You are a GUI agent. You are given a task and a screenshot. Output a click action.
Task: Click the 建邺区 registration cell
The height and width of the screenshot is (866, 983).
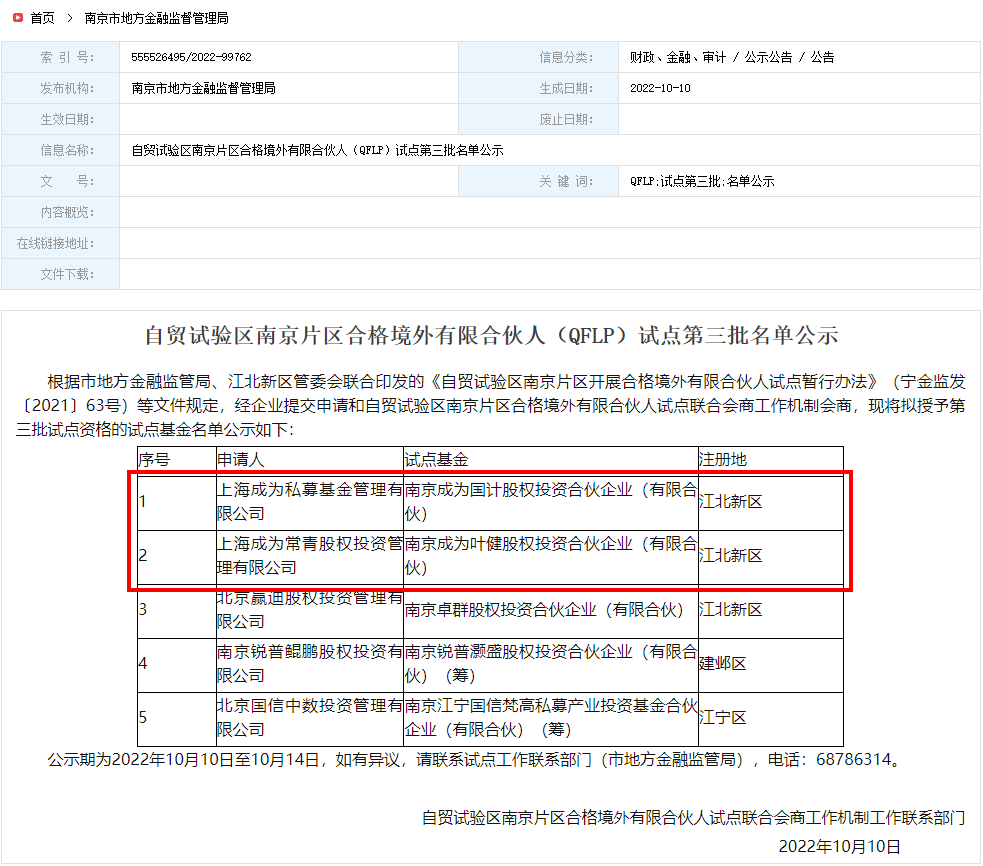pyautogui.click(x=722, y=664)
